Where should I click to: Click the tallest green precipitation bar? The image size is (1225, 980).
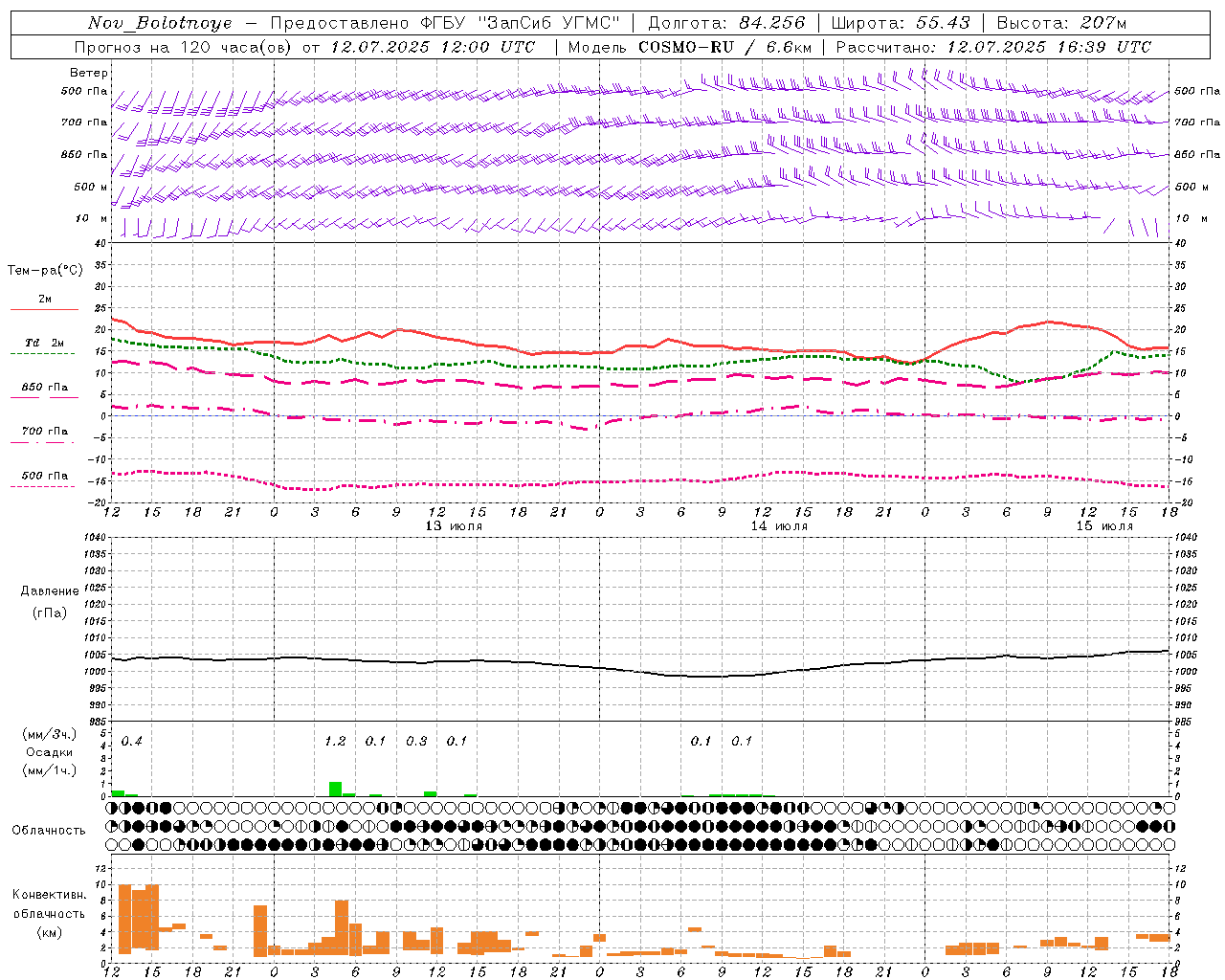click(x=335, y=790)
